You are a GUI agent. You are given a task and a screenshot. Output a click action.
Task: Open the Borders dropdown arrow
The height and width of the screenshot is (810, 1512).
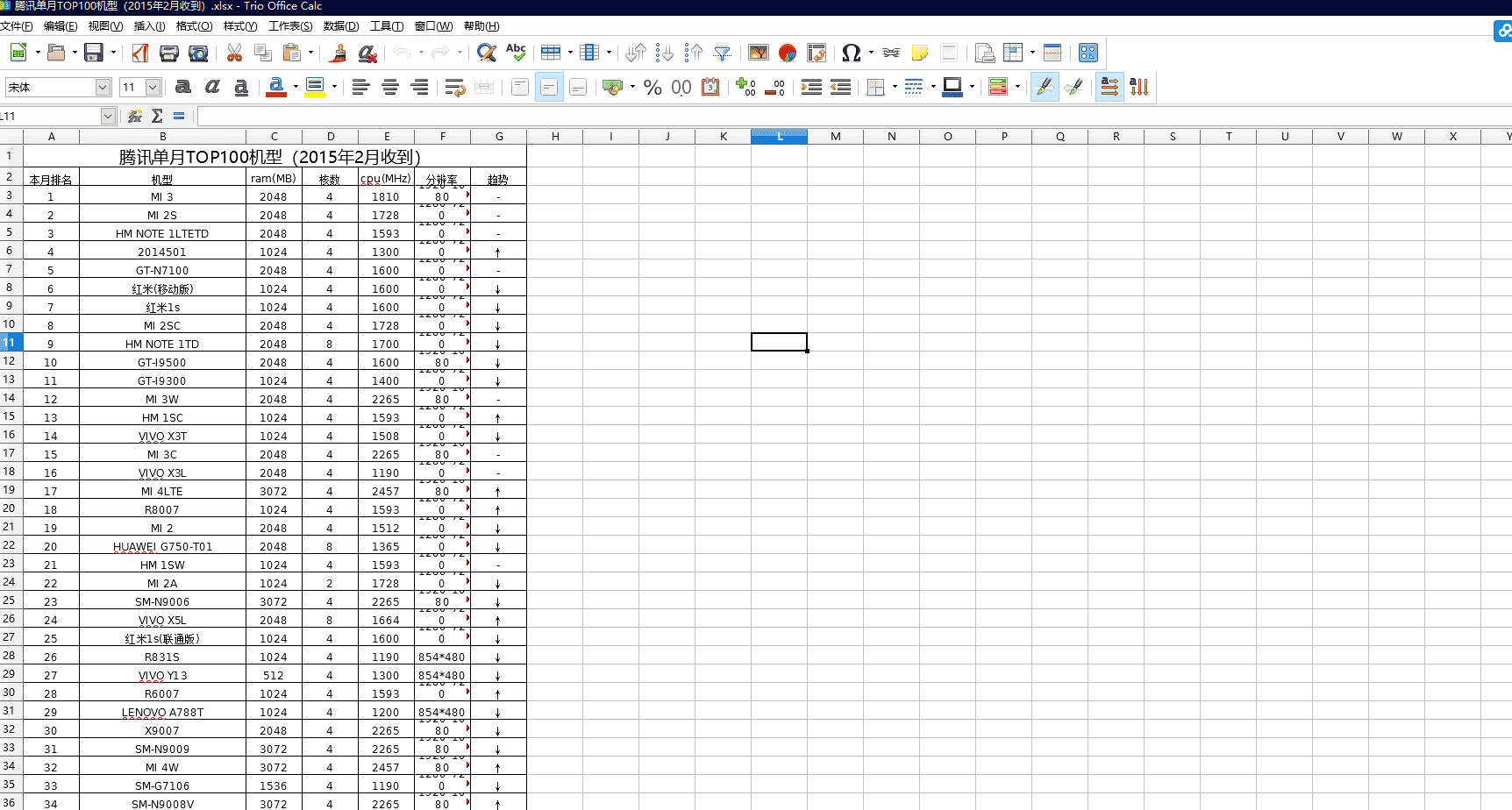[894, 87]
